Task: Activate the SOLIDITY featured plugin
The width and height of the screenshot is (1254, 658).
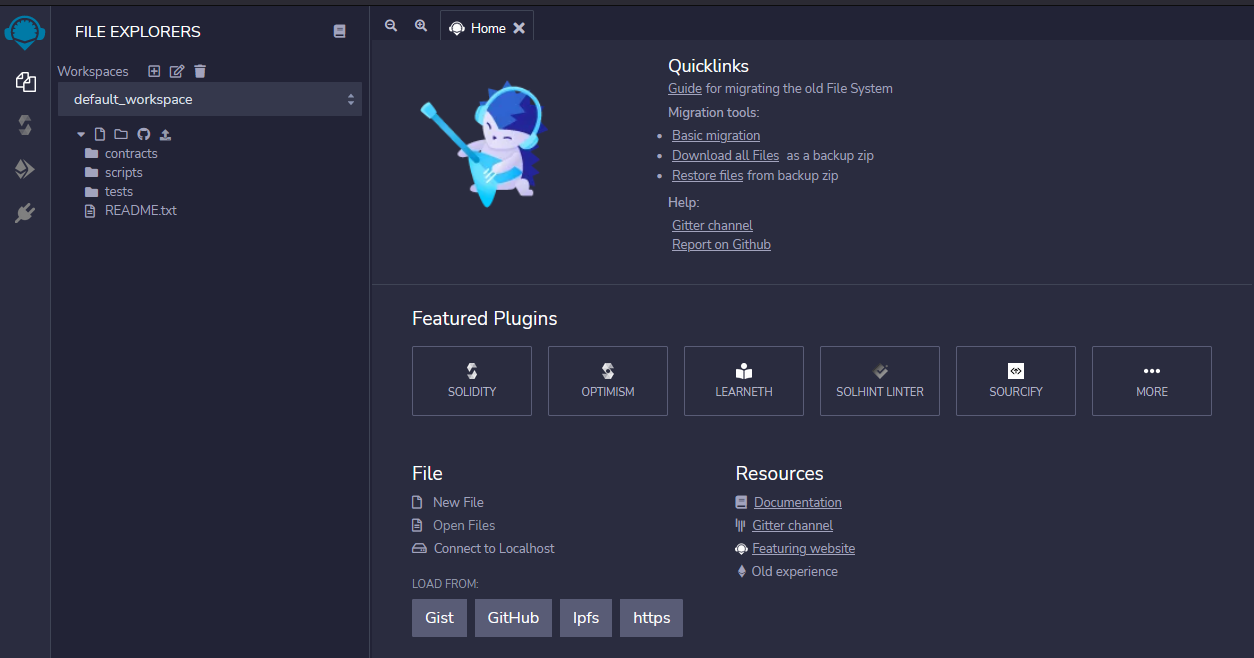Action: 472,381
